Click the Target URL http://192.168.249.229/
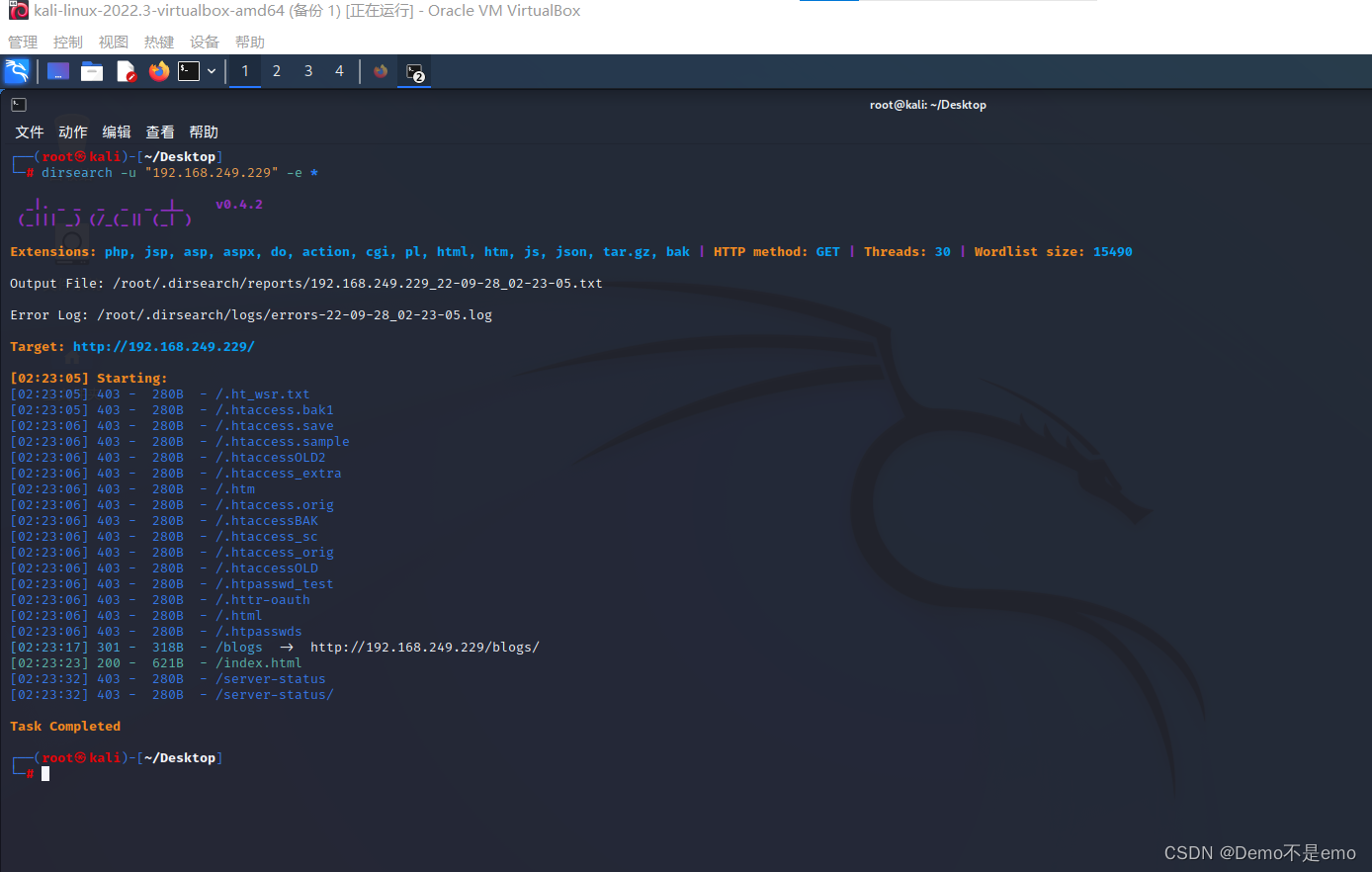1372x872 pixels. tap(164, 347)
